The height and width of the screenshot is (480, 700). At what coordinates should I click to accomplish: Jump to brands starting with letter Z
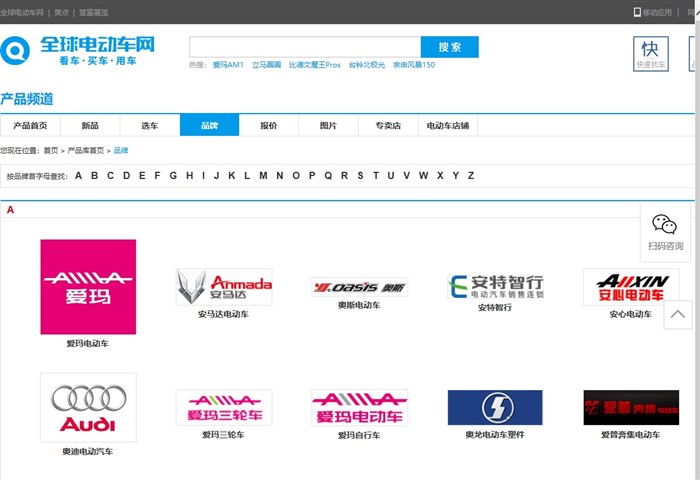tap(471, 175)
